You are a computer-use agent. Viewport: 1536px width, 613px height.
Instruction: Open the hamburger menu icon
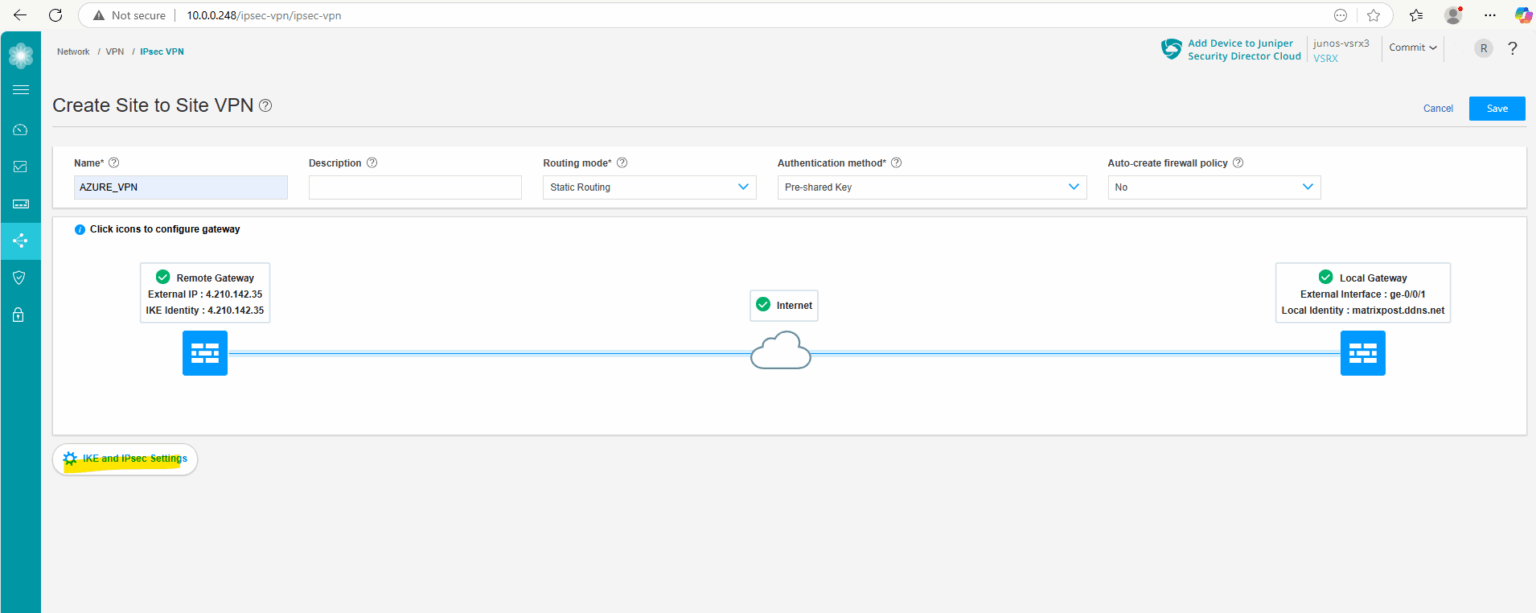pyautogui.click(x=20, y=89)
